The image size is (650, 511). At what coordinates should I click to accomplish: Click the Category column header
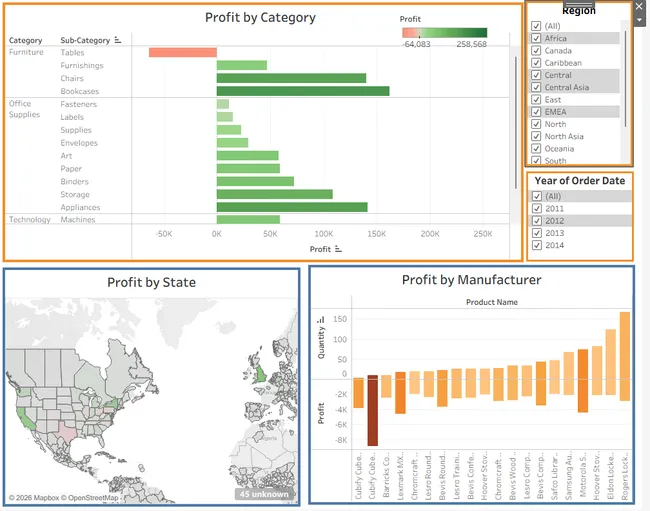pyautogui.click(x=26, y=40)
